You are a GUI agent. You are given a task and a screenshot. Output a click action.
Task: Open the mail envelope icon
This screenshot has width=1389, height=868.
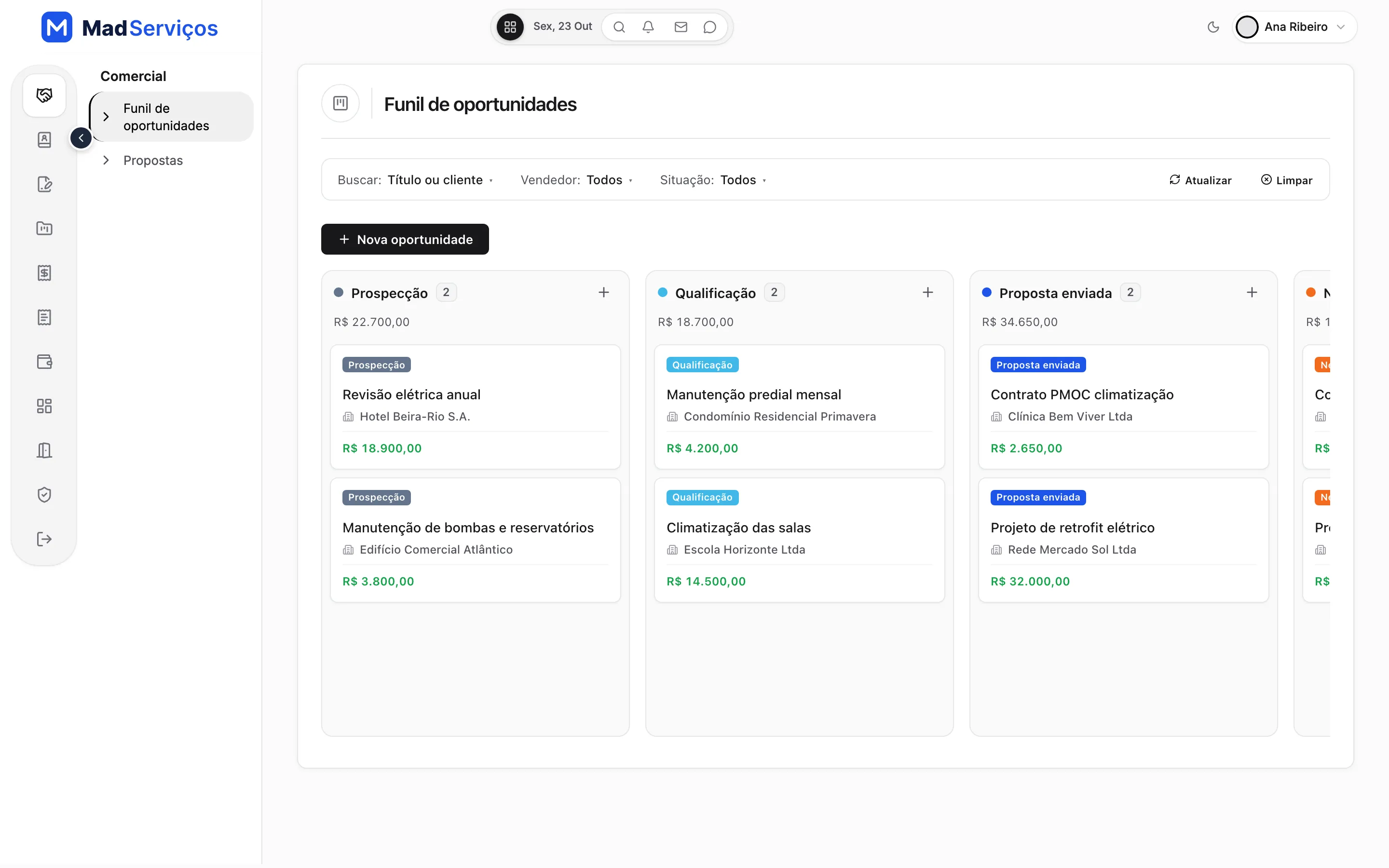click(681, 27)
